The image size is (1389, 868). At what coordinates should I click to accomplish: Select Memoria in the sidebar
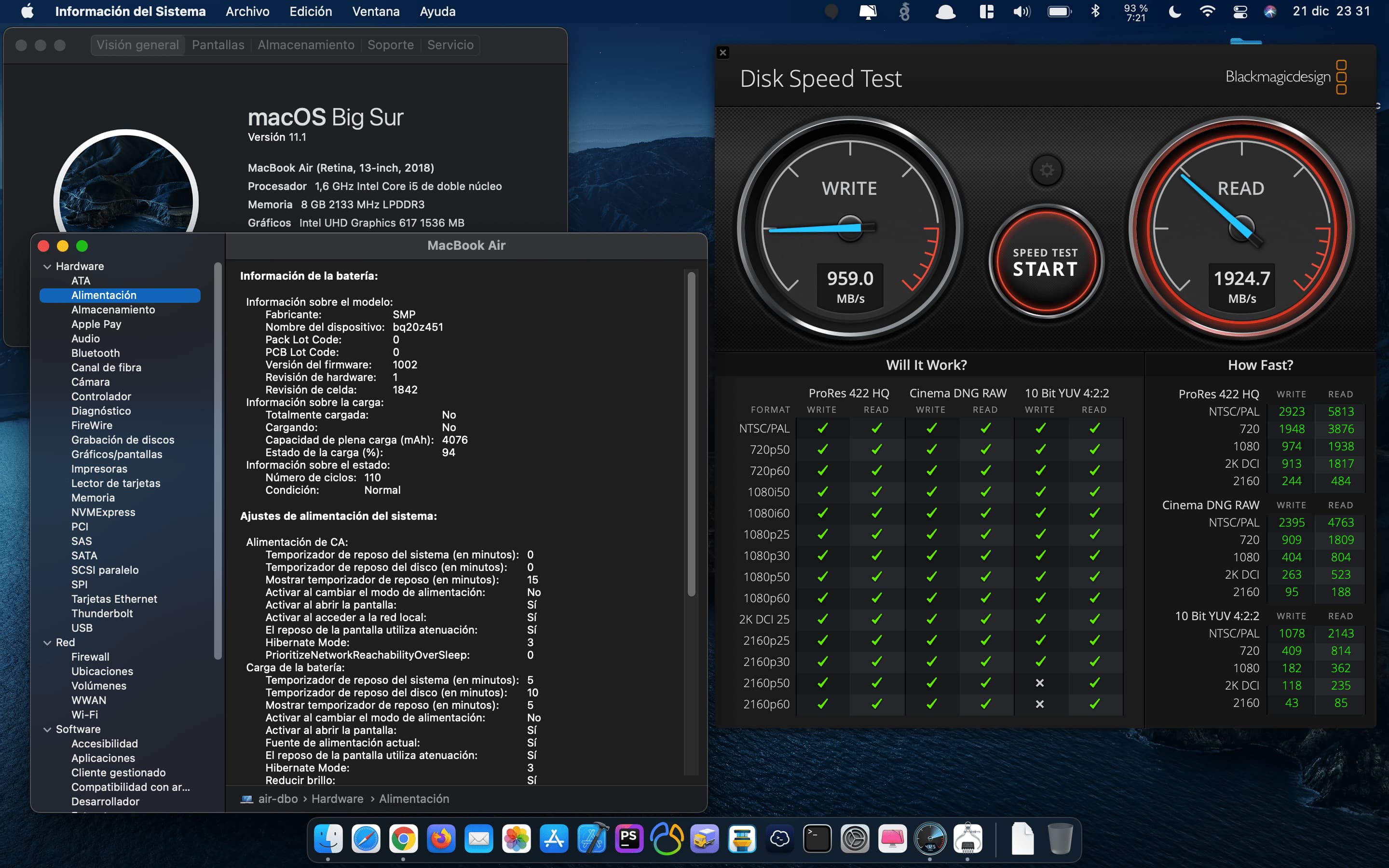(93, 498)
